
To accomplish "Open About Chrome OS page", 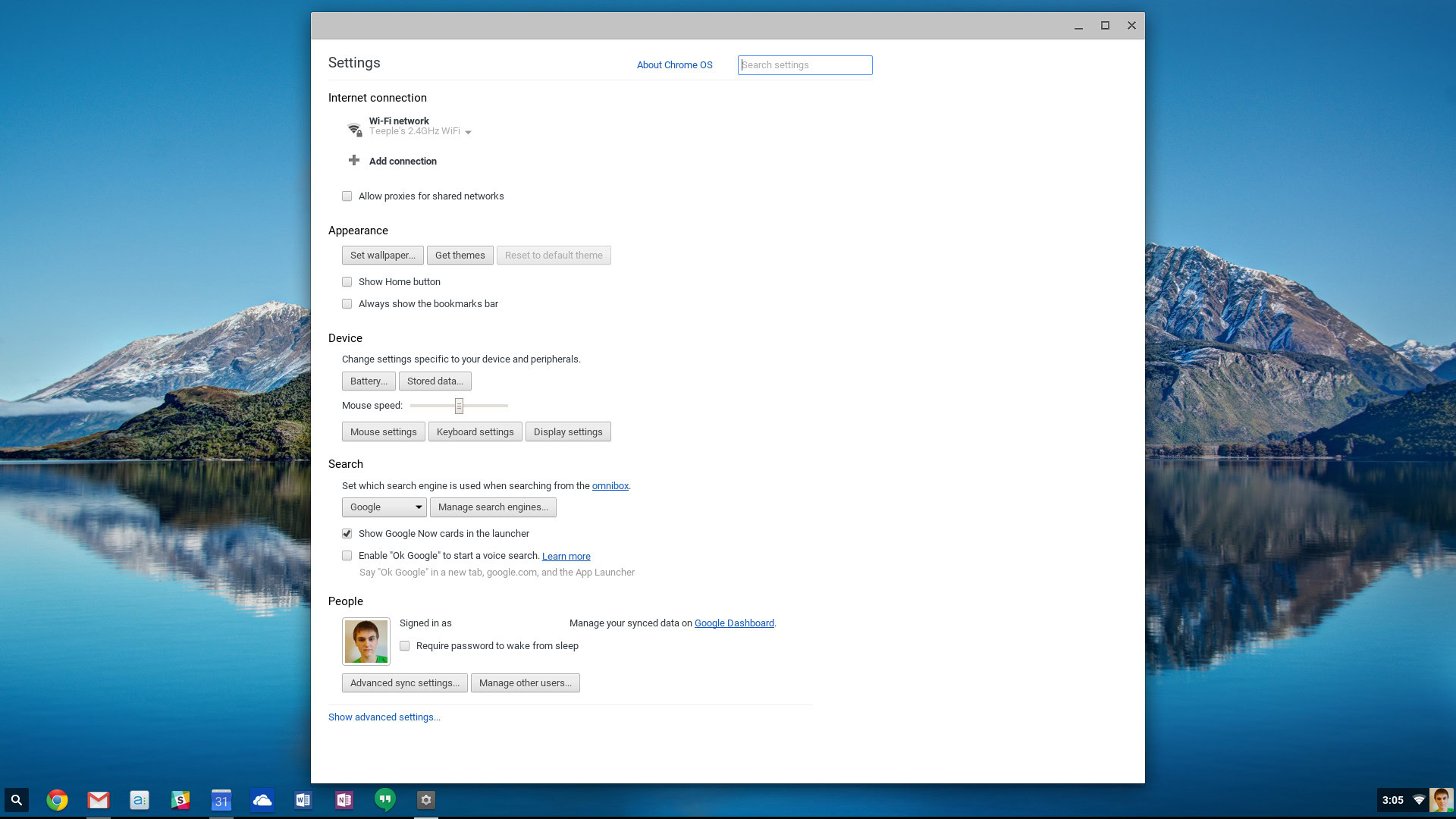I will click(674, 65).
